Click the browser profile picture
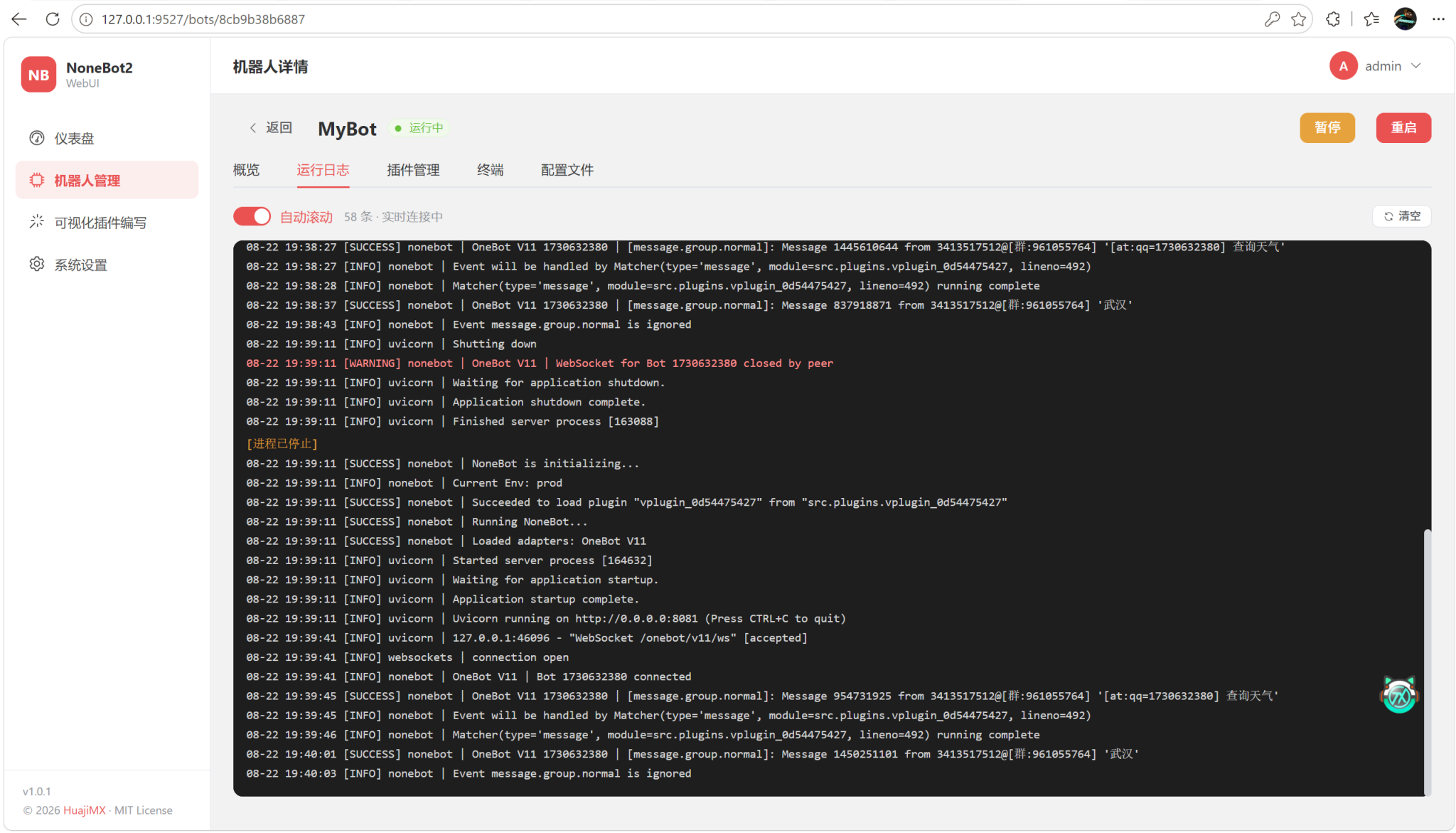Image resolution: width=1456 pixels, height=833 pixels. pyautogui.click(x=1405, y=19)
